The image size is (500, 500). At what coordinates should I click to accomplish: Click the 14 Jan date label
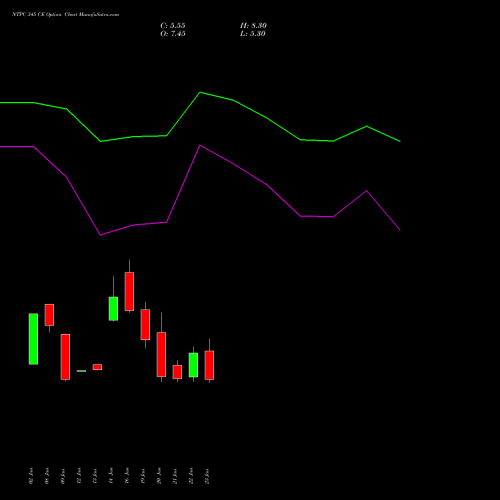coord(111,476)
